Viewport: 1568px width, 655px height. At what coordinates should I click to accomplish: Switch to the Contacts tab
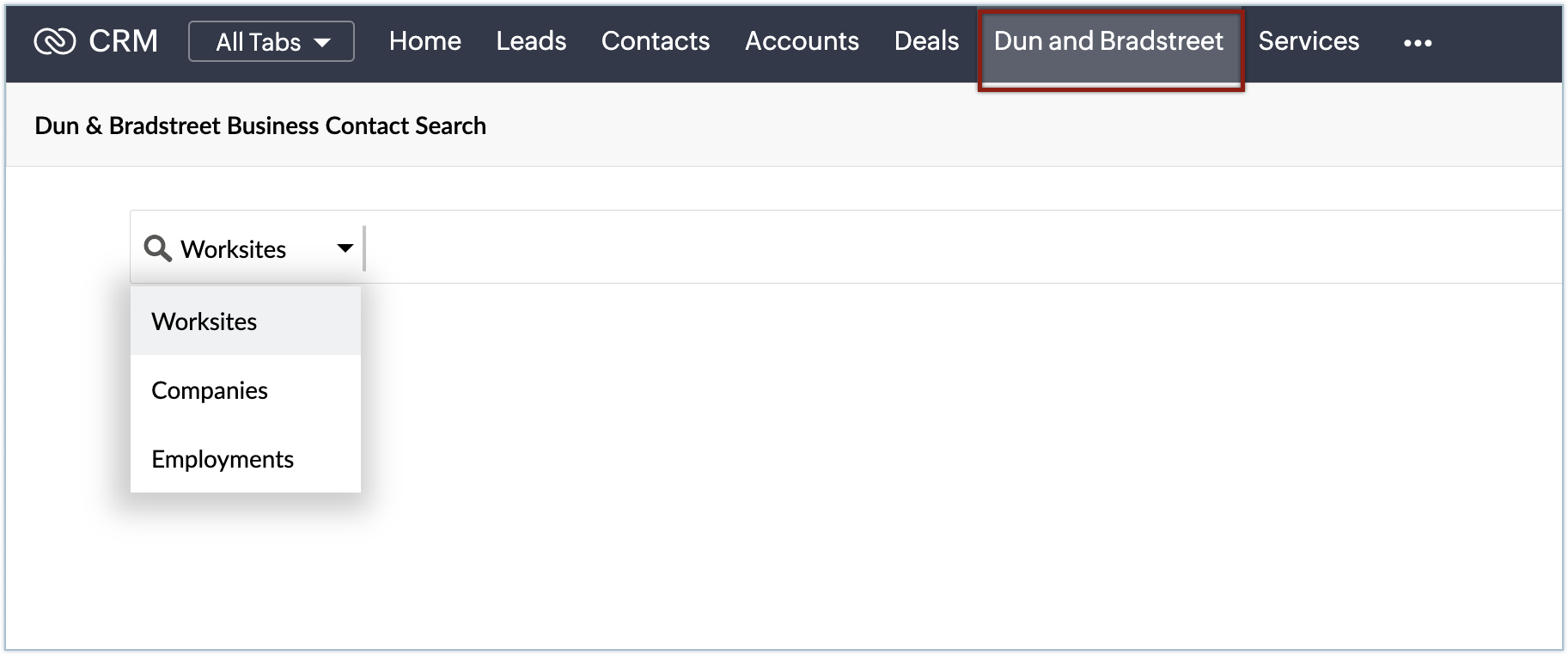pyautogui.click(x=655, y=41)
